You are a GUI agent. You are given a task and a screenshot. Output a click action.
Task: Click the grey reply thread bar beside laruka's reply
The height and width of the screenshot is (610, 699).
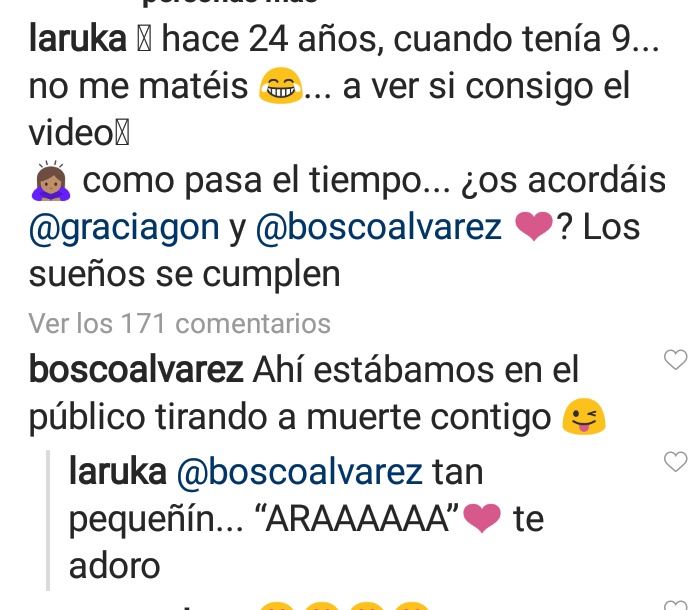(x=48, y=520)
